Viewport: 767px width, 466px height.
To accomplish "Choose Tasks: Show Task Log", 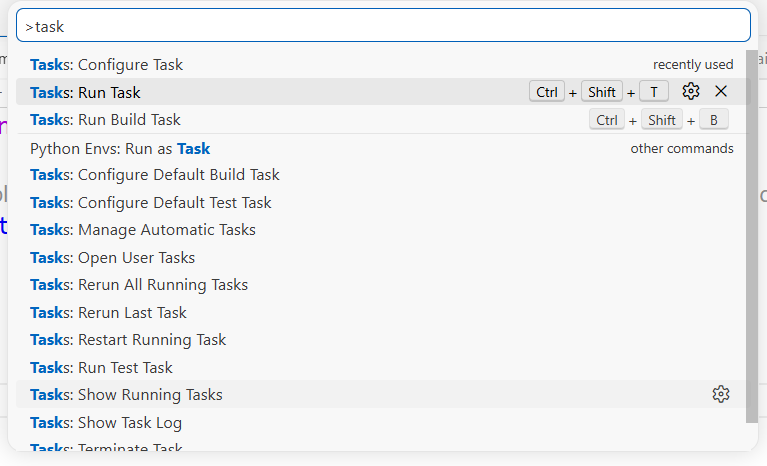I will click(383, 422).
